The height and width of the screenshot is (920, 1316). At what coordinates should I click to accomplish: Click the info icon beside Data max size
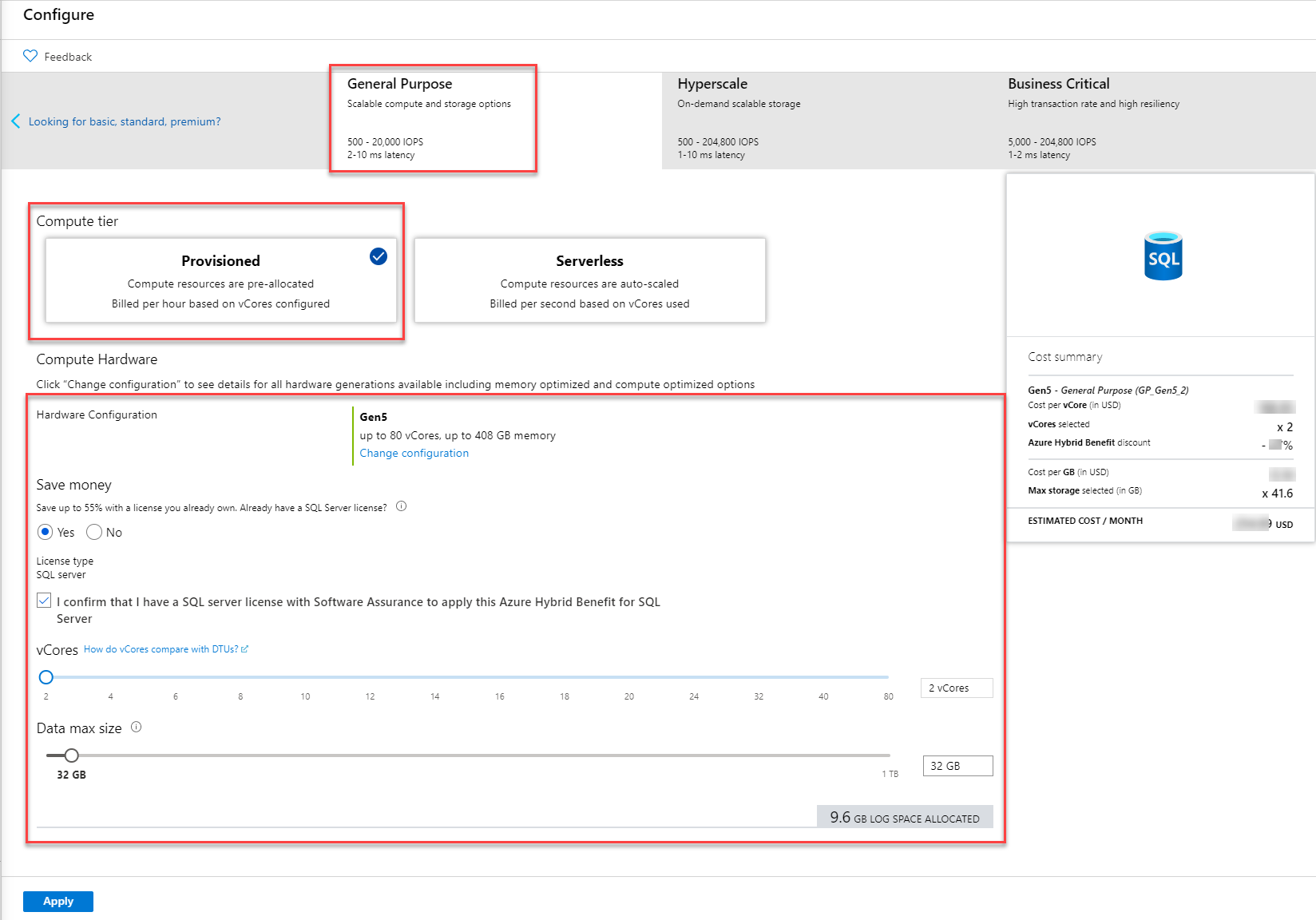(137, 728)
